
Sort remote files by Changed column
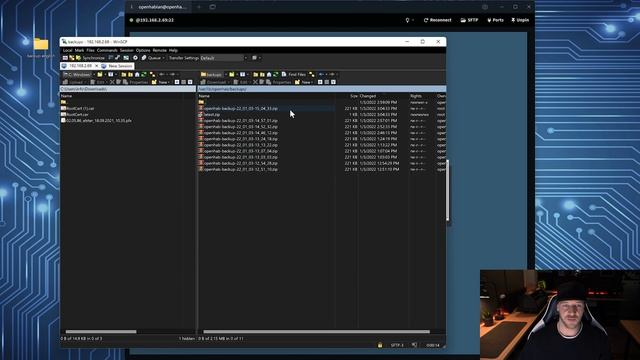[367, 96]
